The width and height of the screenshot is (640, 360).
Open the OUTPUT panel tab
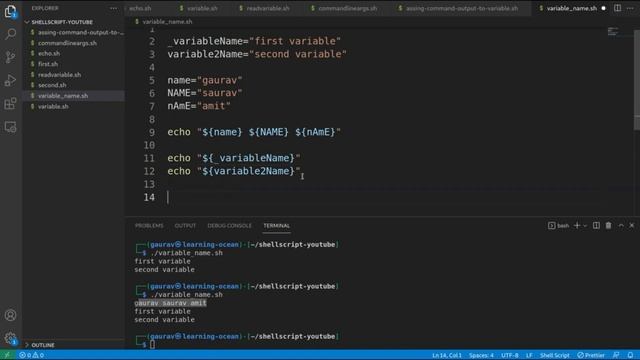tap(185, 226)
